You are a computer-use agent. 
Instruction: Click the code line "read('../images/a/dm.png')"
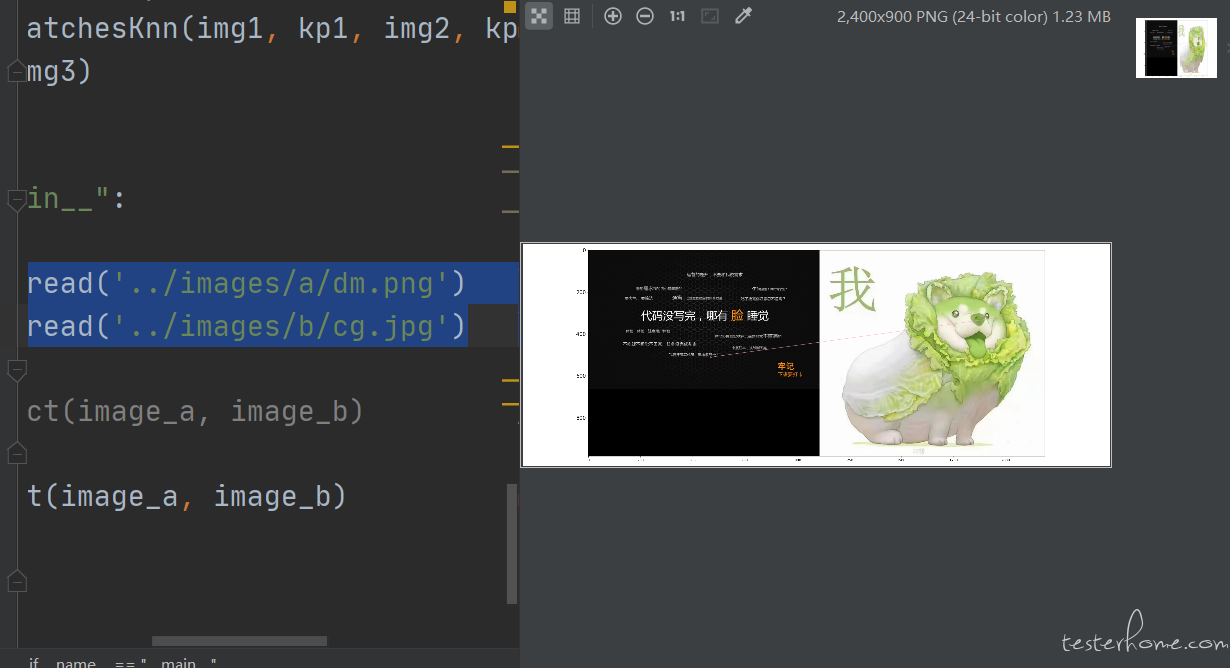pyautogui.click(x=247, y=284)
